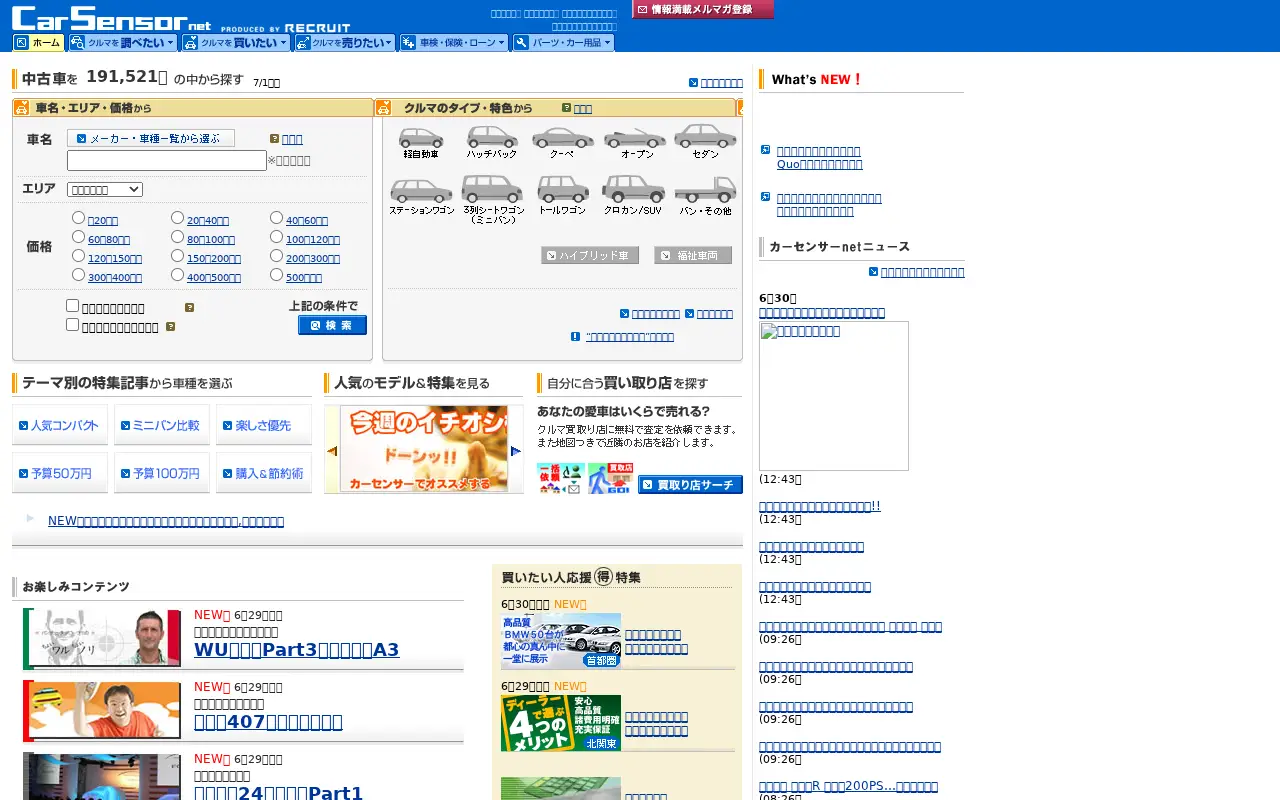Image resolution: width=1280 pixels, height=800 pixels.
Task: Click help icon next to second checkbox
Action: pyautogui.click(x=170, y=326)
